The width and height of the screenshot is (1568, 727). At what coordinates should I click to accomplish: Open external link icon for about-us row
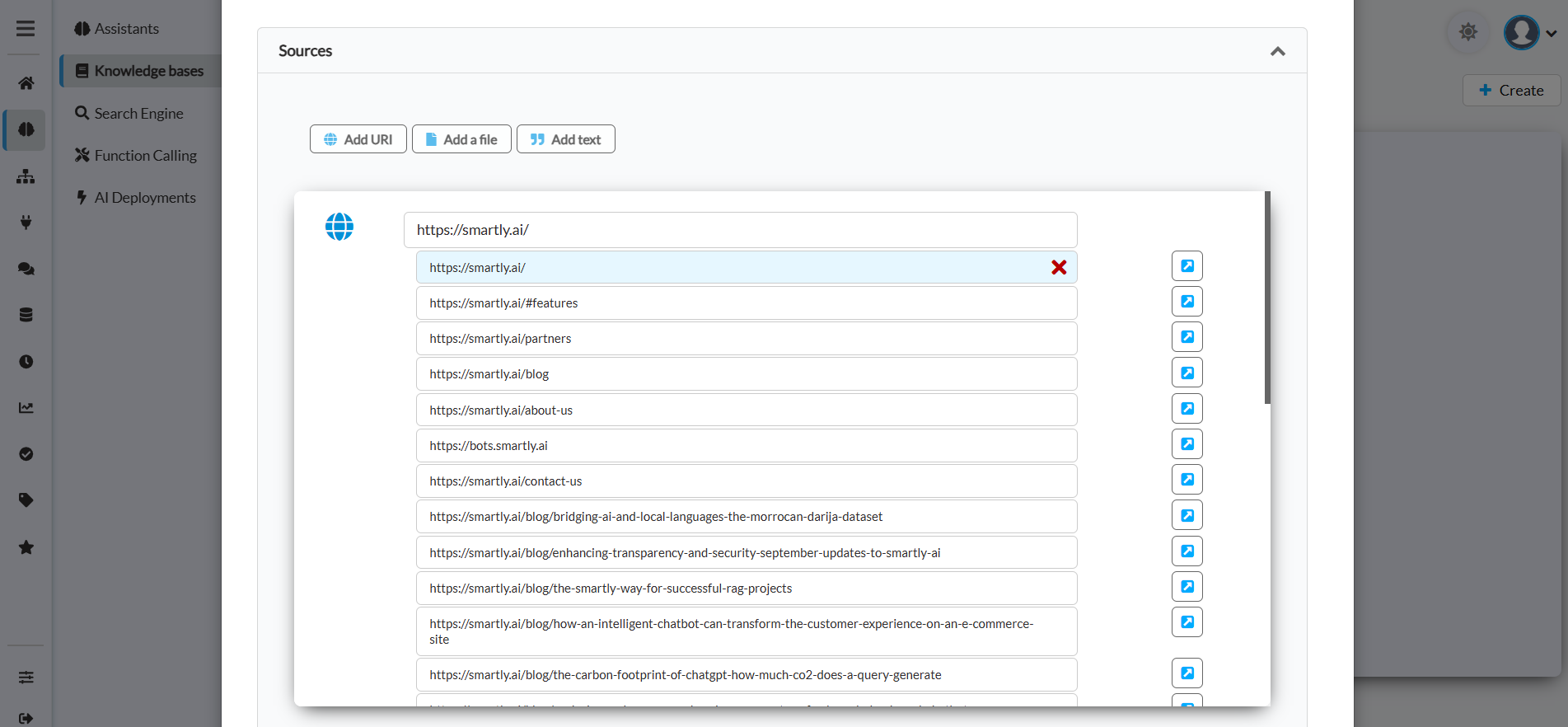pos(1187,409)
